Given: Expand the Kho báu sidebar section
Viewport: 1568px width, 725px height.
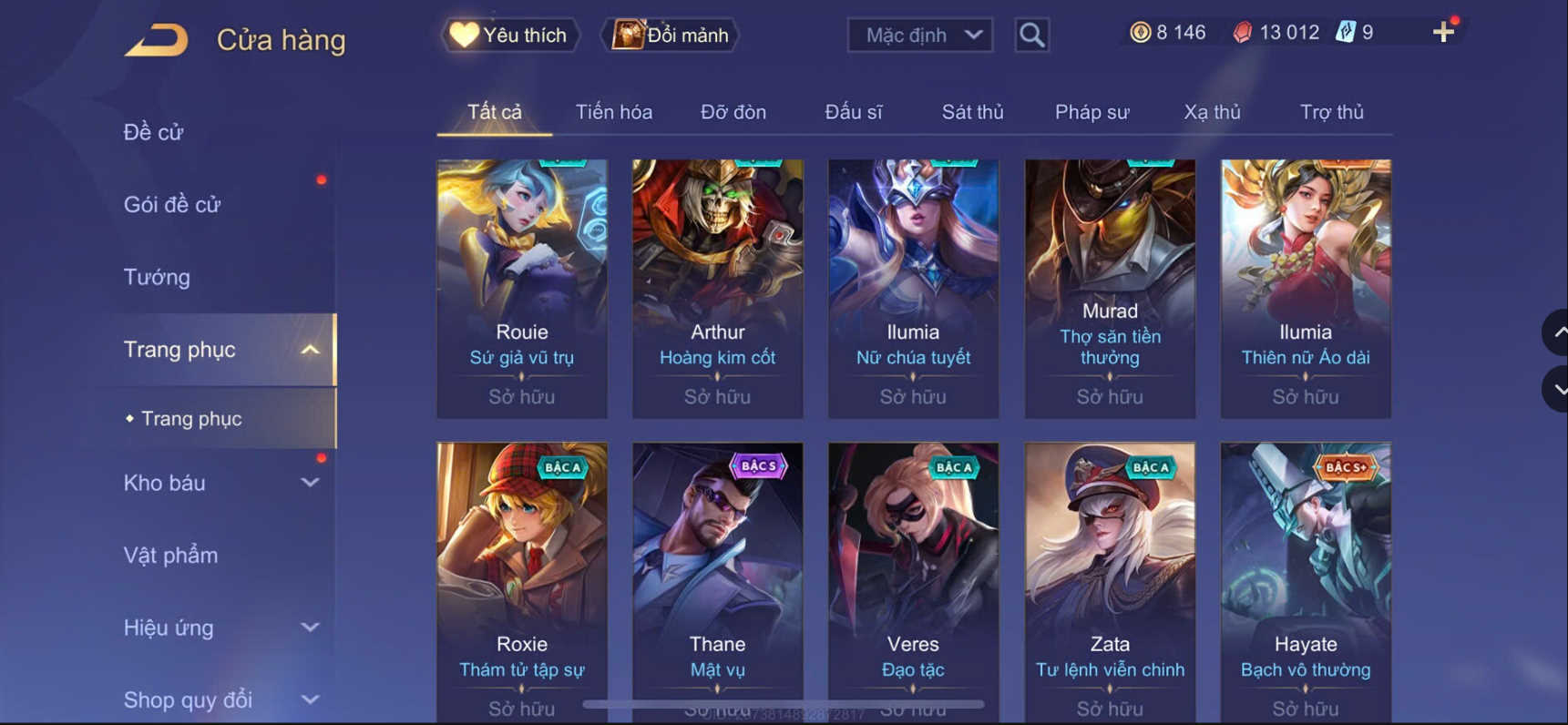Looking at the screenshot, I should point(310,483).
